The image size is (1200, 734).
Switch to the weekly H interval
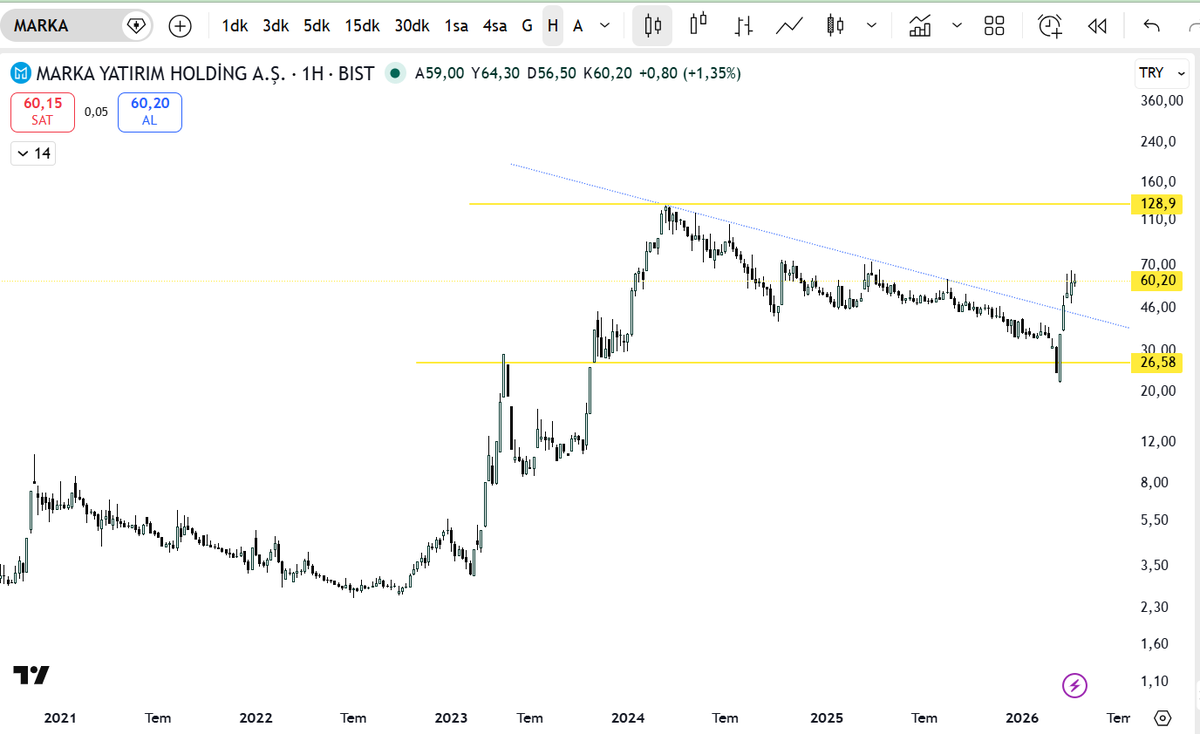553,26
